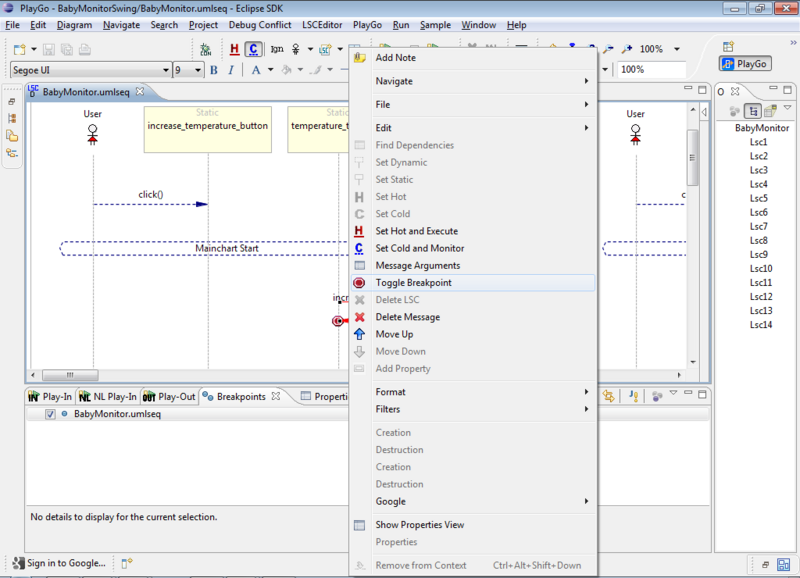Expand the Navigate submenu
The image size is (800, 578).
click(x=473, y=81)
